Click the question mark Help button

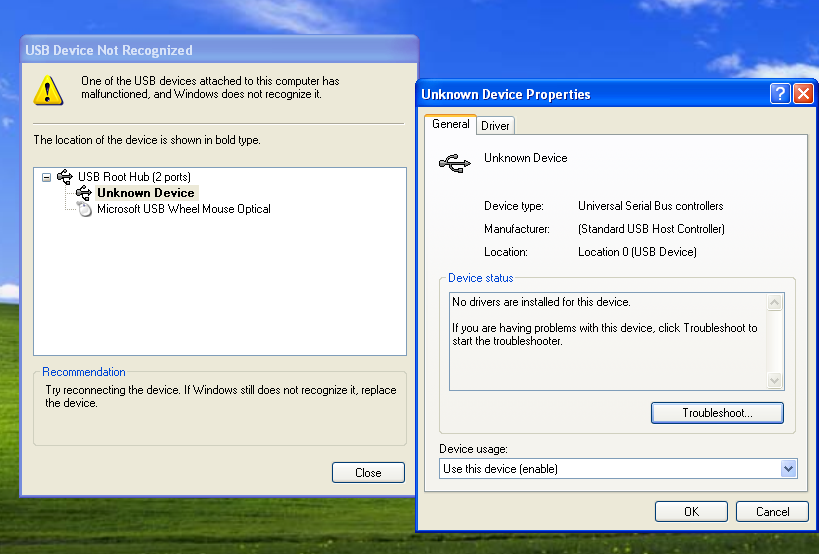pos(781,94)
